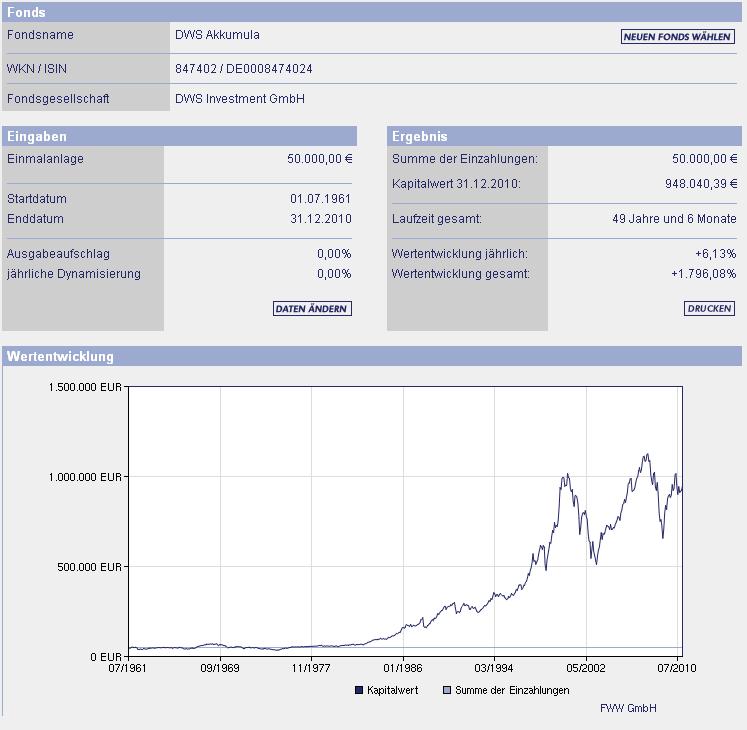Click the Kapitalwert legend label
This screenshot has height=730, width=747.
click(393, 690)
